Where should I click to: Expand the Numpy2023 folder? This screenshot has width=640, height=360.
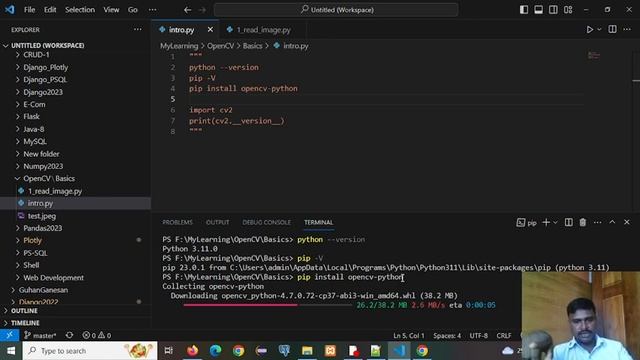click(x=75, y=166)
